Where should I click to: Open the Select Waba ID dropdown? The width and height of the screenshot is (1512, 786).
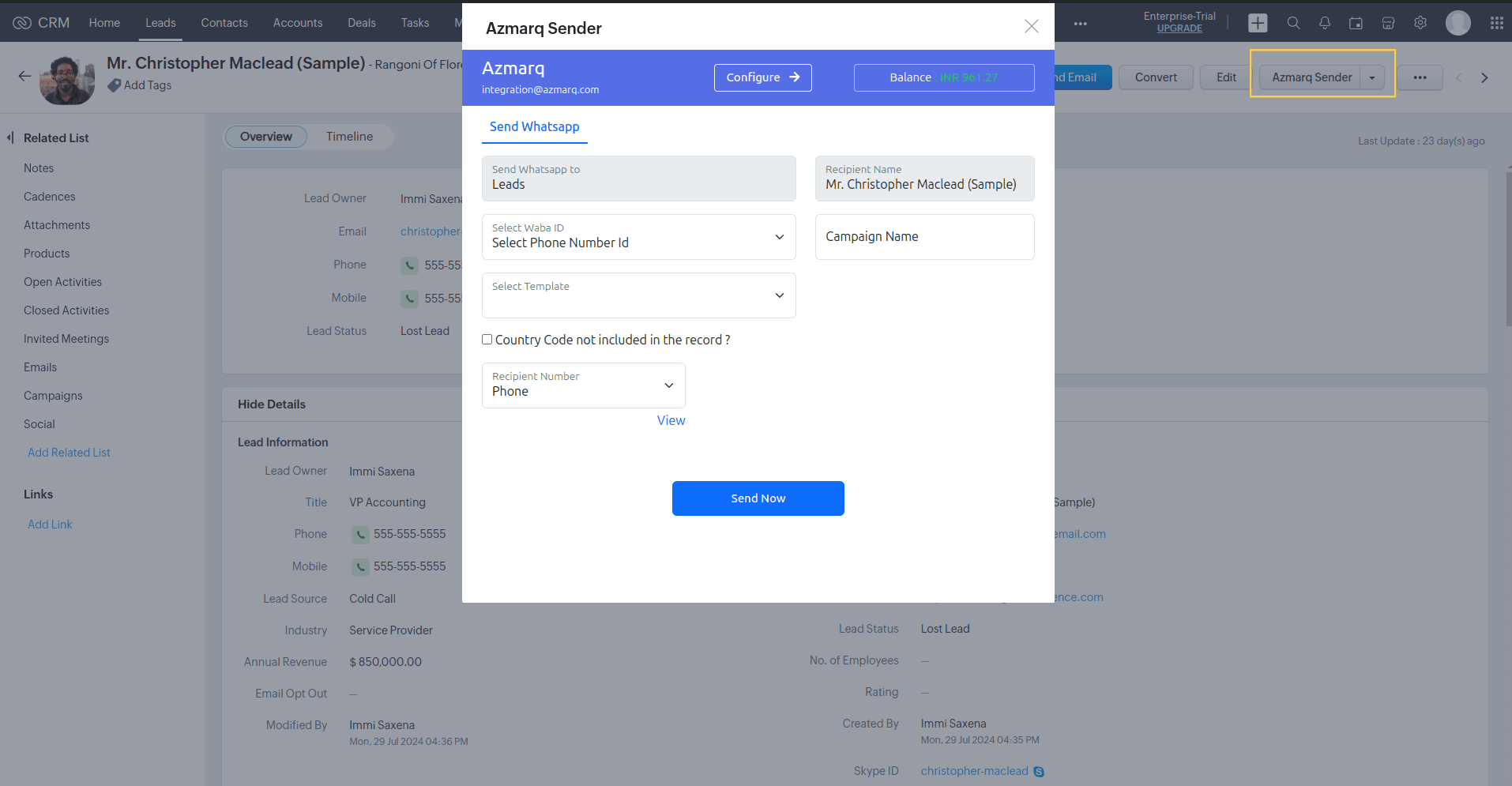638,237
